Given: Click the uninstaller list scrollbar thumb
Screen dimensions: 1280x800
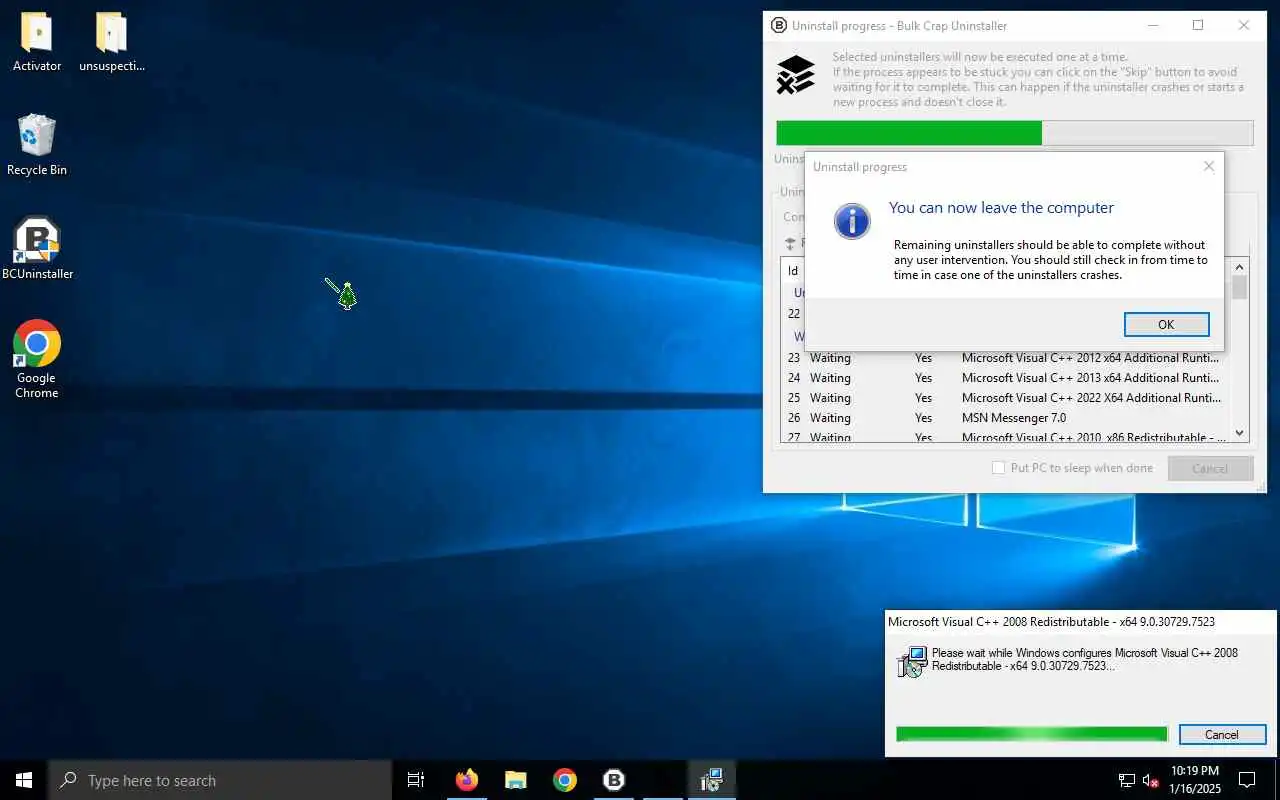Looking at the screenshot, I should coord(1240,288).
